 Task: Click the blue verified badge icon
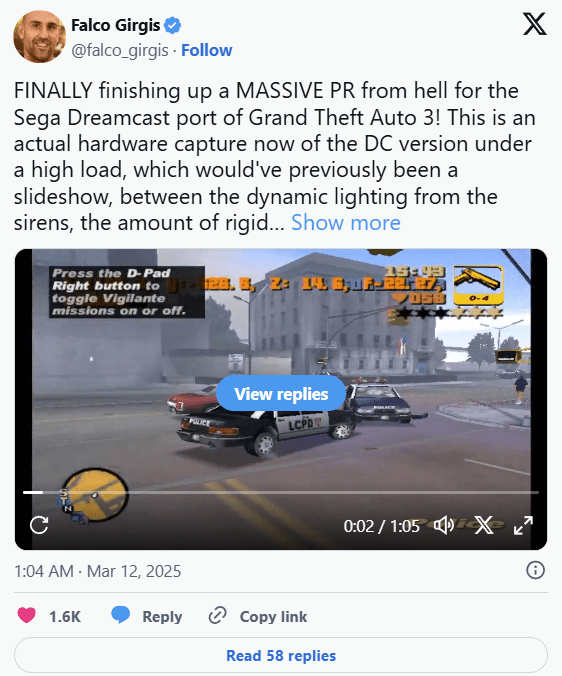pyautogui.click(x=173, y=26)
